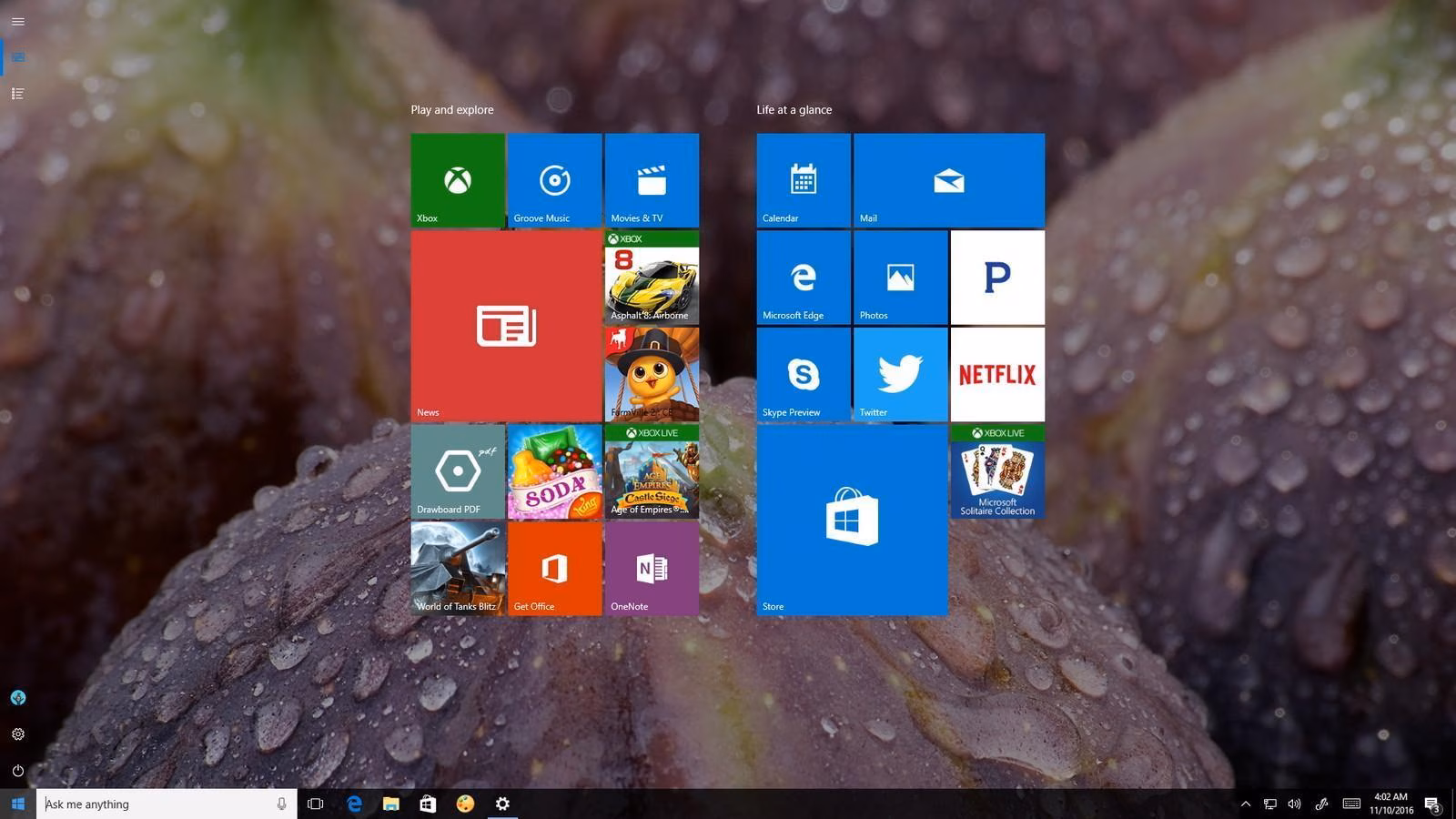Open the user account avatar
Screen dimensions: 1456x819
point(18,698)
